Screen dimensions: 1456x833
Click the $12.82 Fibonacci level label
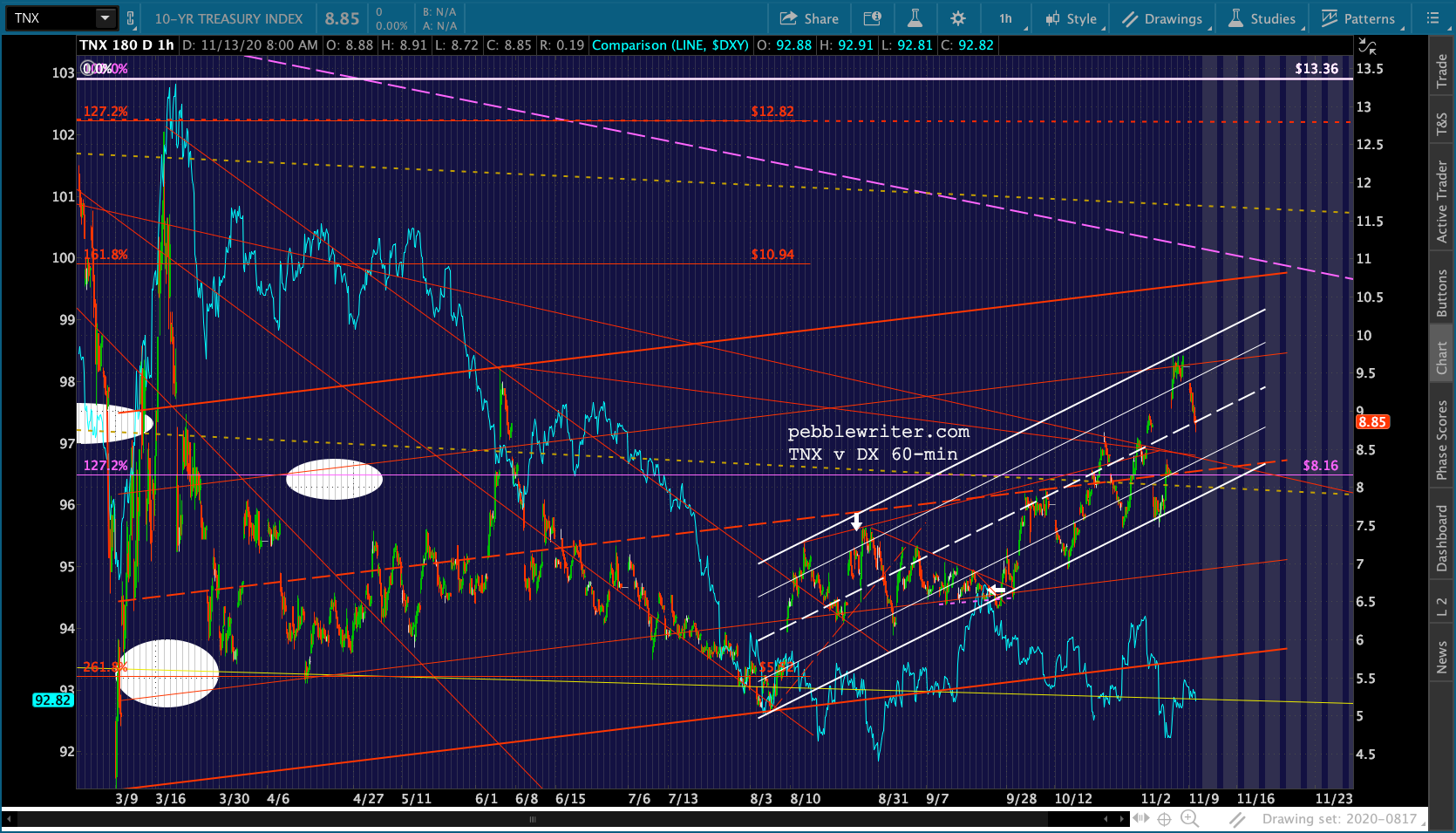772,112
